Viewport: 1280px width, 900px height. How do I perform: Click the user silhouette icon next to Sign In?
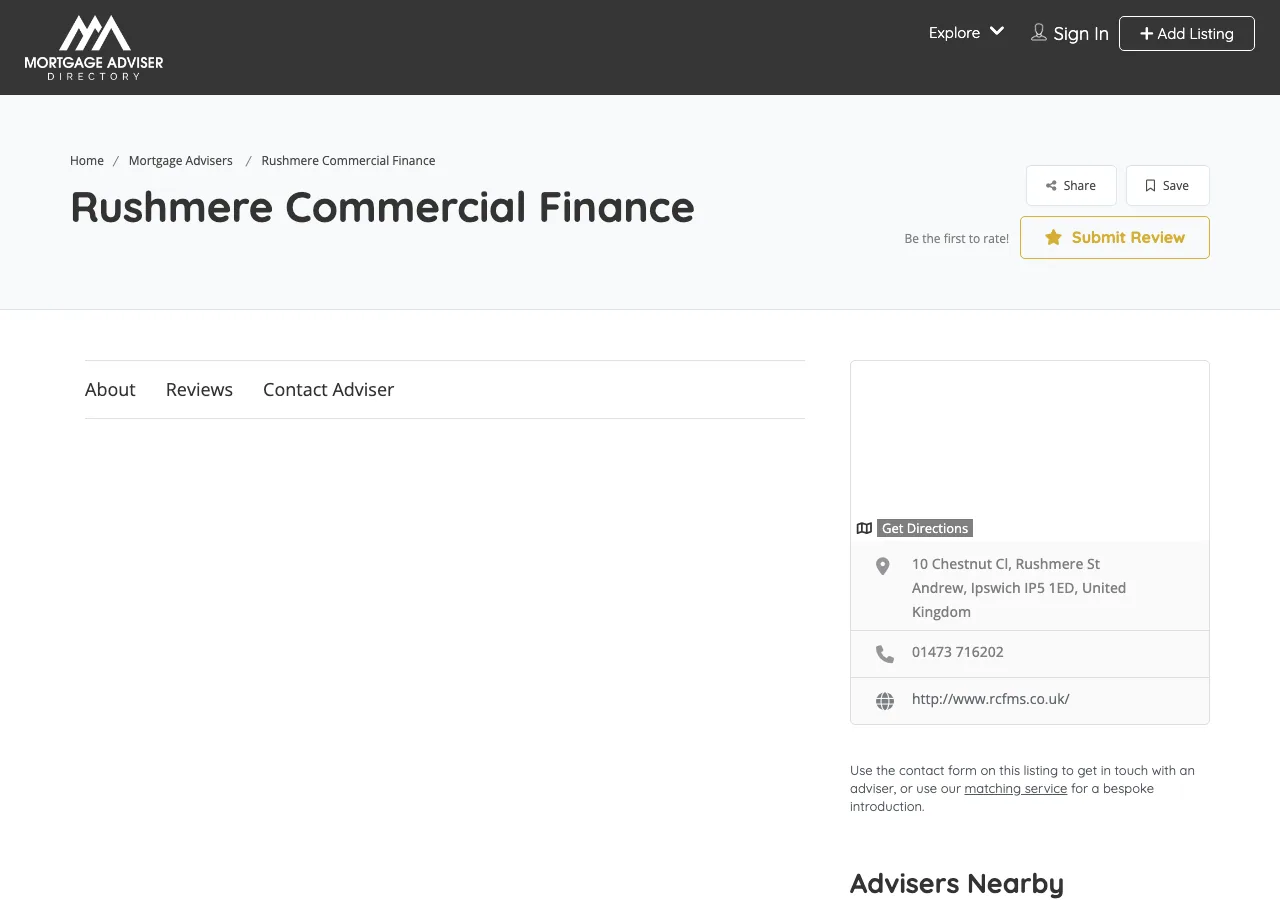tap(1038, 32)
